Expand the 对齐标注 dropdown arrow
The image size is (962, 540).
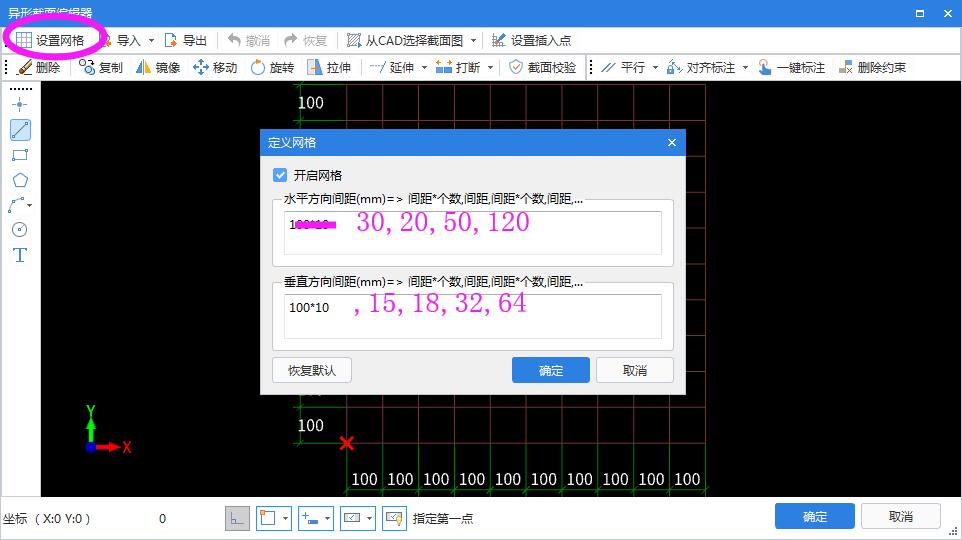point(745,68)
